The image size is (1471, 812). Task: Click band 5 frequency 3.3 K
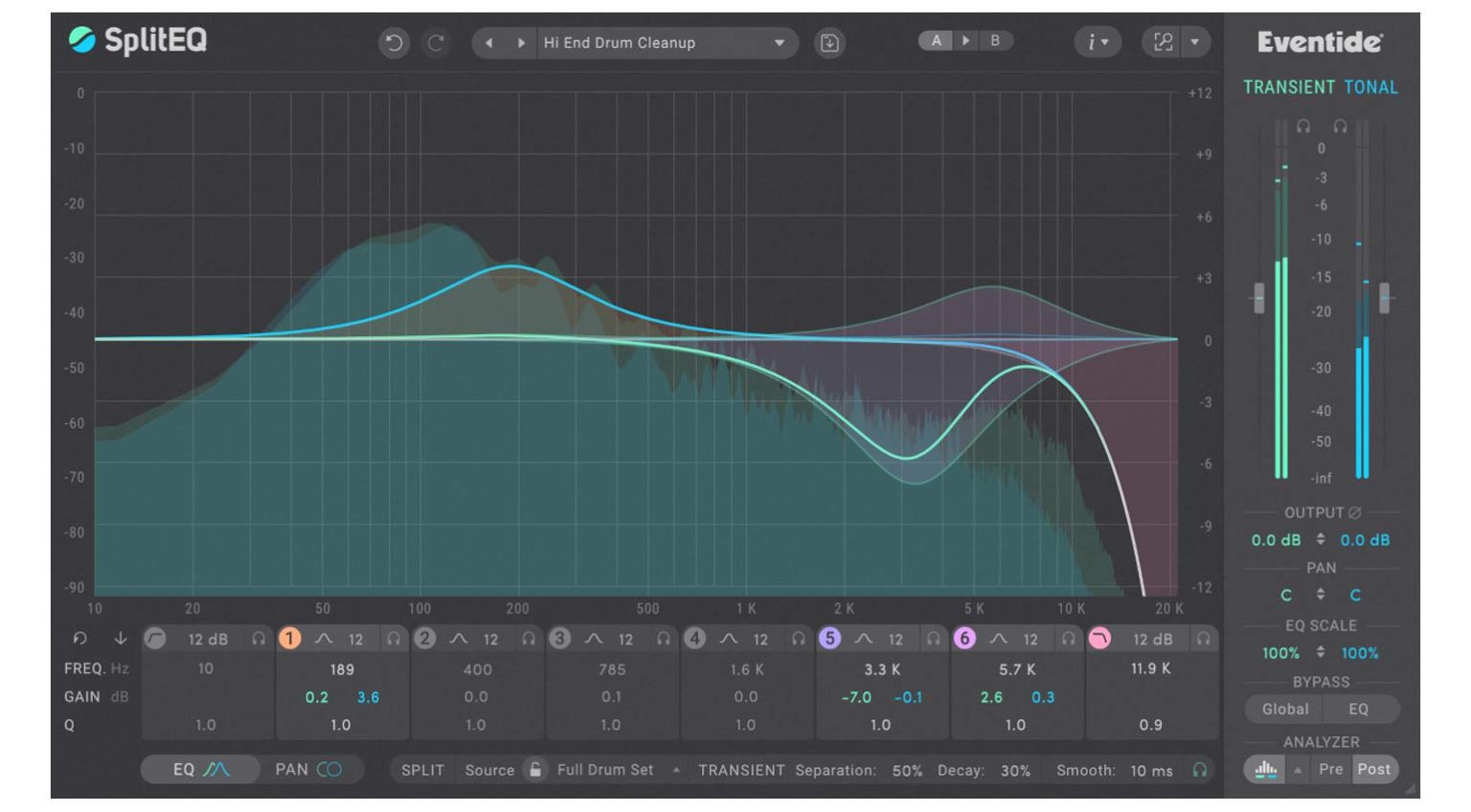pyautogui.click(x=882, y=669)
